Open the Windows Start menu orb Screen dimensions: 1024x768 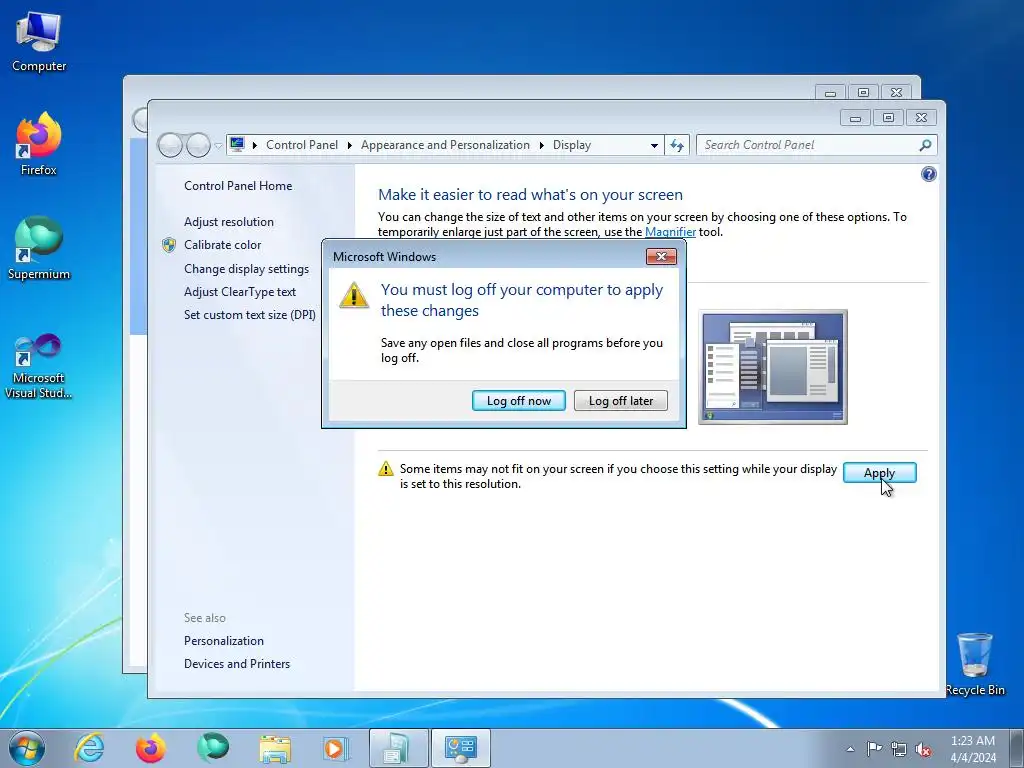click(27, 748)
